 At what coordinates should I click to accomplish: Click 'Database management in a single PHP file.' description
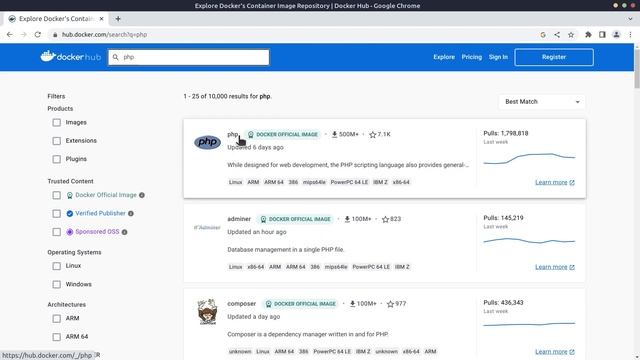[x=286, y=249]
